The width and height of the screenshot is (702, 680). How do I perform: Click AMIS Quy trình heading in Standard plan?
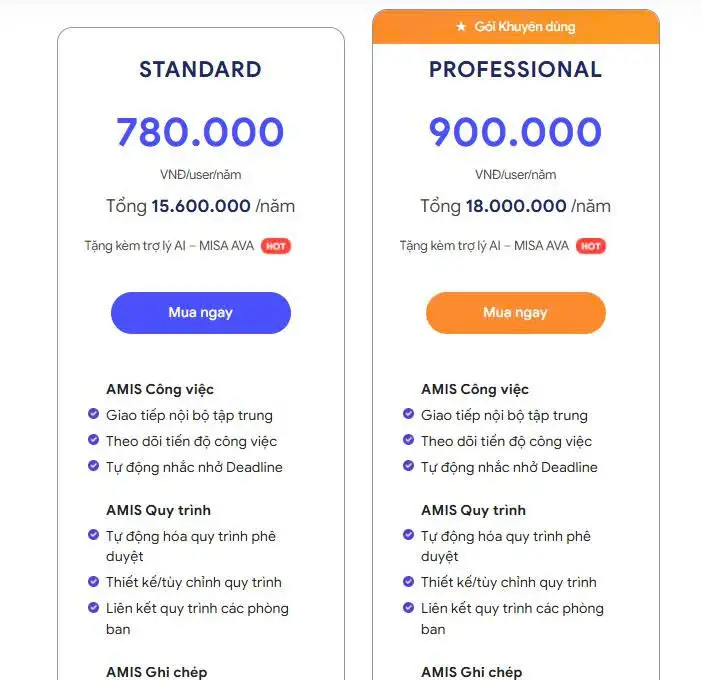158,510
